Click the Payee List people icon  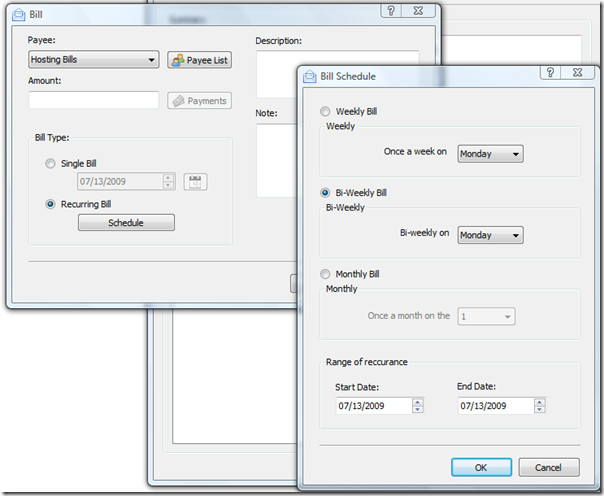click(x=178, y=60)
